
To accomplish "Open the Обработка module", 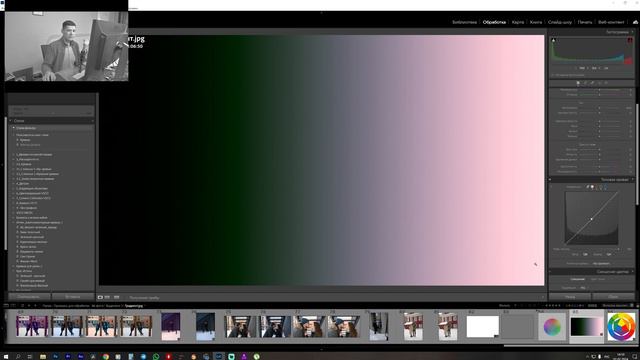I will [494, 22].
